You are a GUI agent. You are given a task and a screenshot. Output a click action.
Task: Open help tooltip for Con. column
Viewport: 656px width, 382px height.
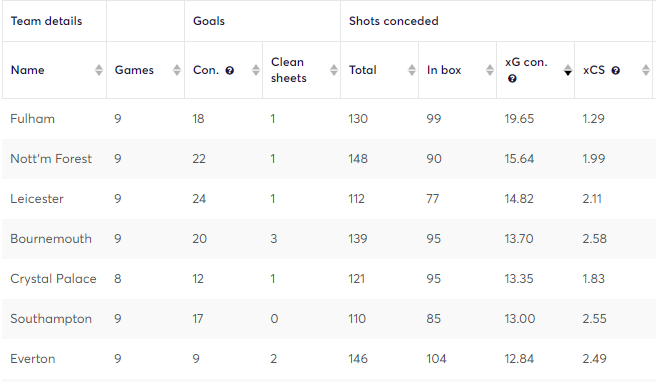(229, 70)
